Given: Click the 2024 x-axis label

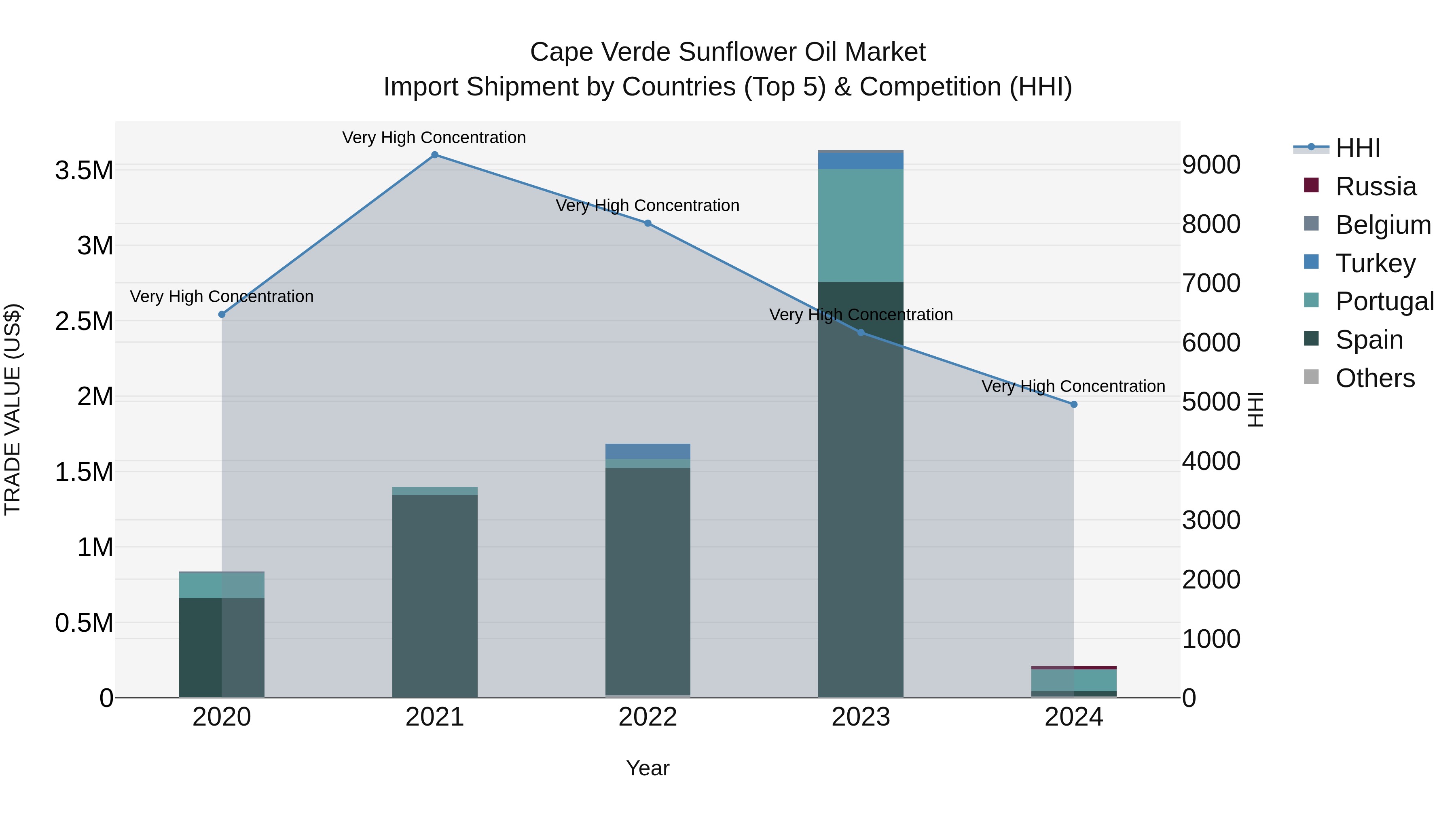Looking at the screenshot, I should click(1074, 717).
